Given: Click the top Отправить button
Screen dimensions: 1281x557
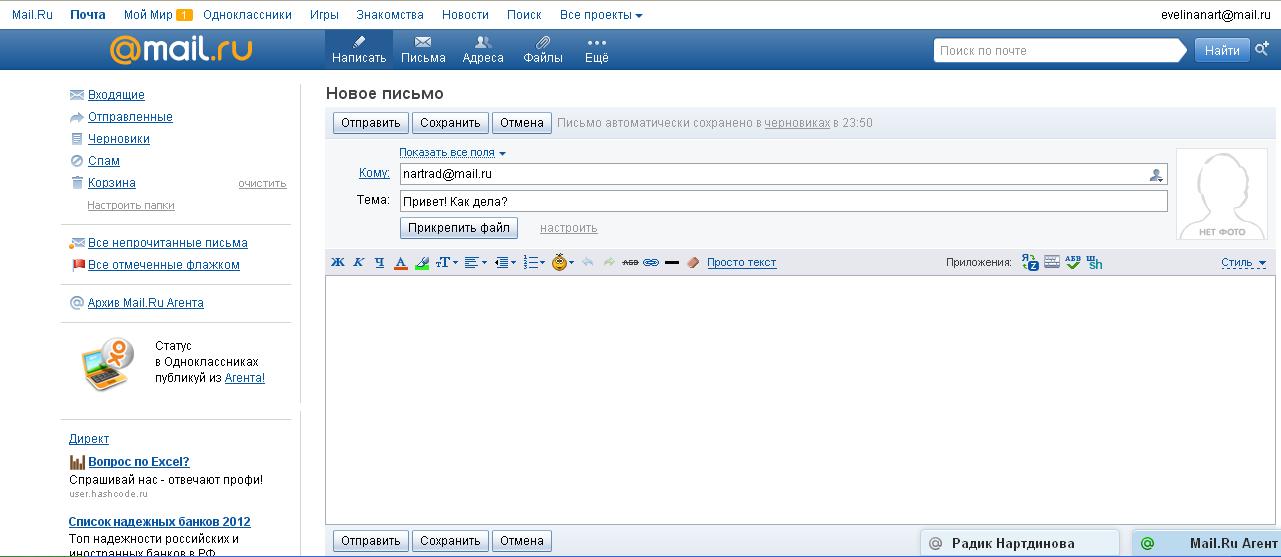Looking at the screenshot, I should coord(371,123).
